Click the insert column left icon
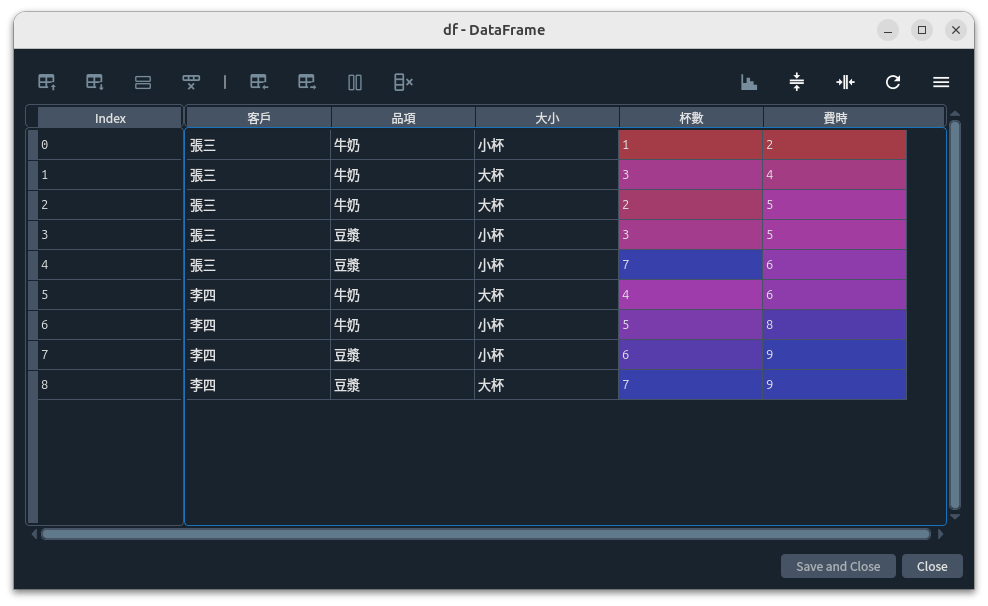988x606 pixels. tap(258, 82)
